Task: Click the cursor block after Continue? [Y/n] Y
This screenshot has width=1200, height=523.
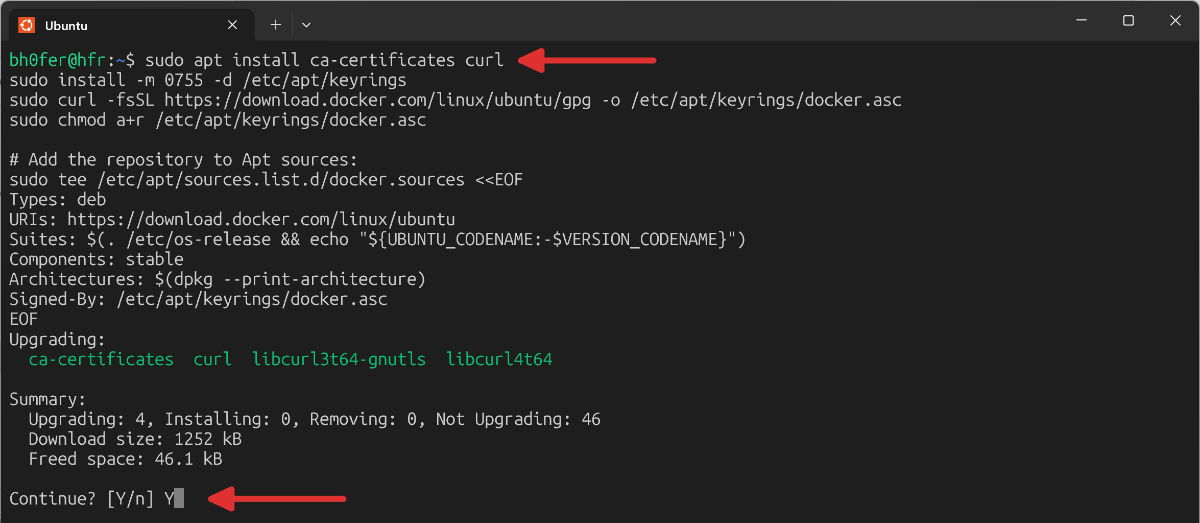Action: 179,498
